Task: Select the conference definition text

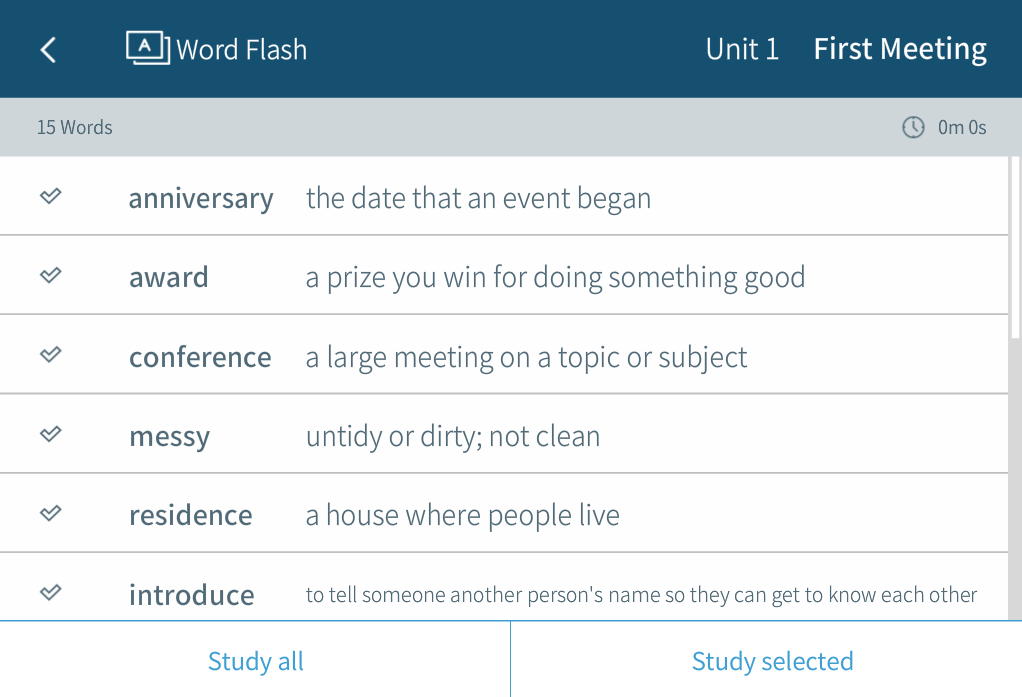Action: [526, 357]
